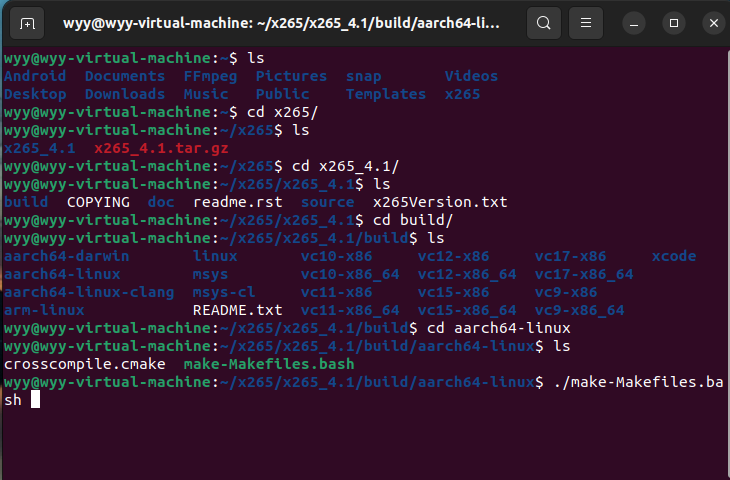Open a new terminal tab
The image size is (730, 480).
click(x=27, y=23)
